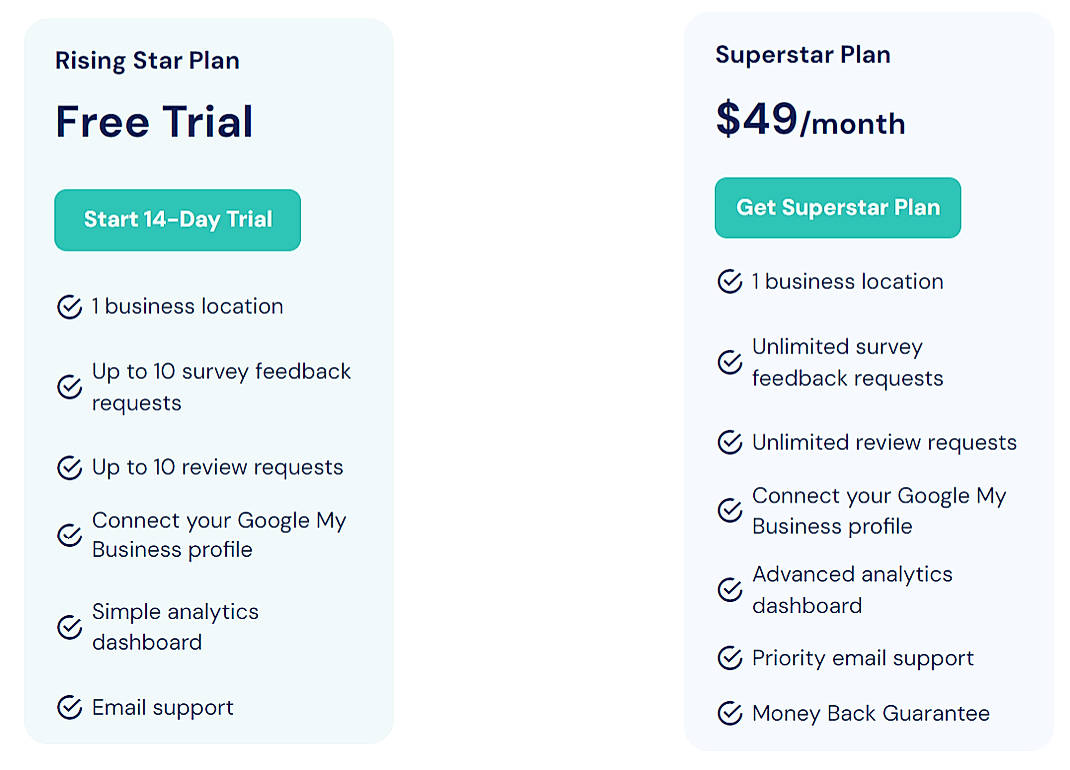Click the 'Free Trial' price title

pos(154,122)
